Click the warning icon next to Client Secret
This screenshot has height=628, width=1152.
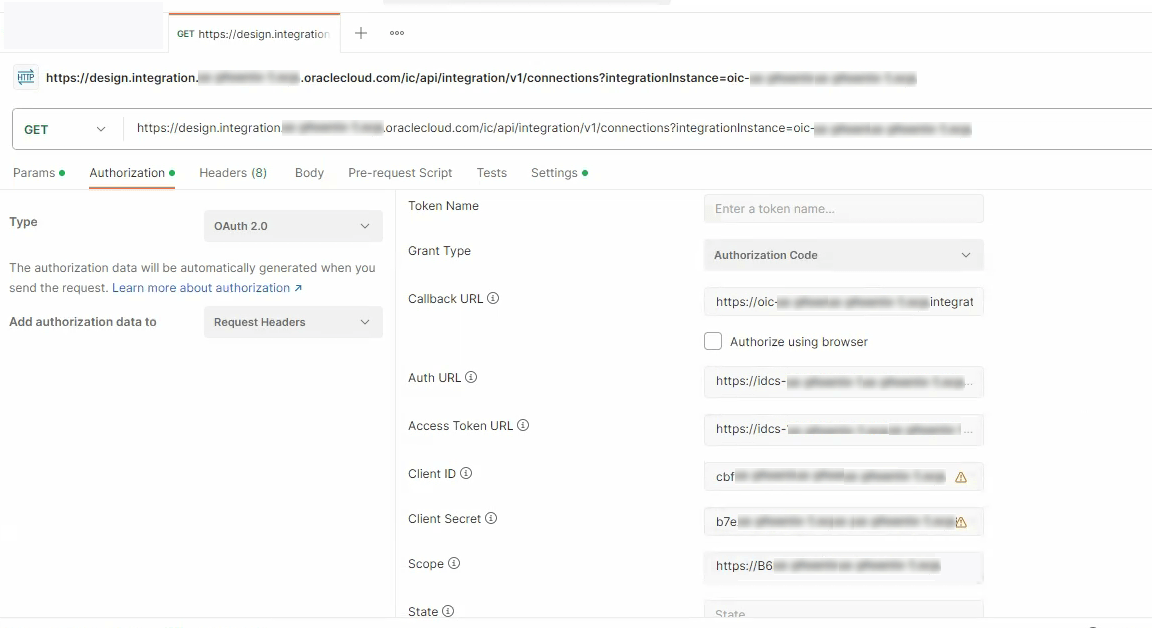961,522
